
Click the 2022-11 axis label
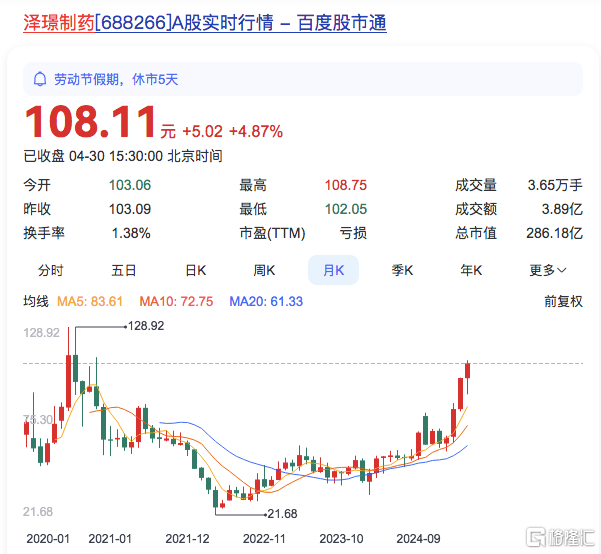tap(264, 539)
